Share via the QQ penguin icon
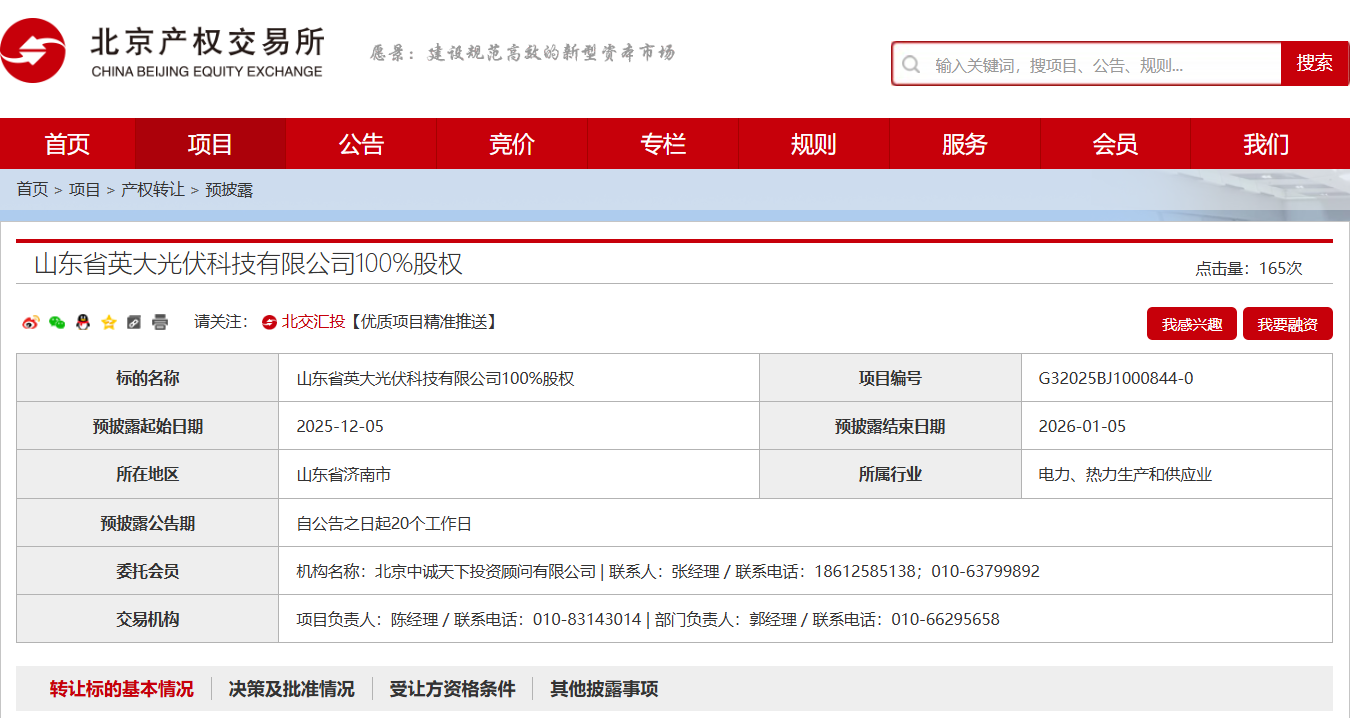The width and height of the screenshot is (1350, 718). coord(83,322)
